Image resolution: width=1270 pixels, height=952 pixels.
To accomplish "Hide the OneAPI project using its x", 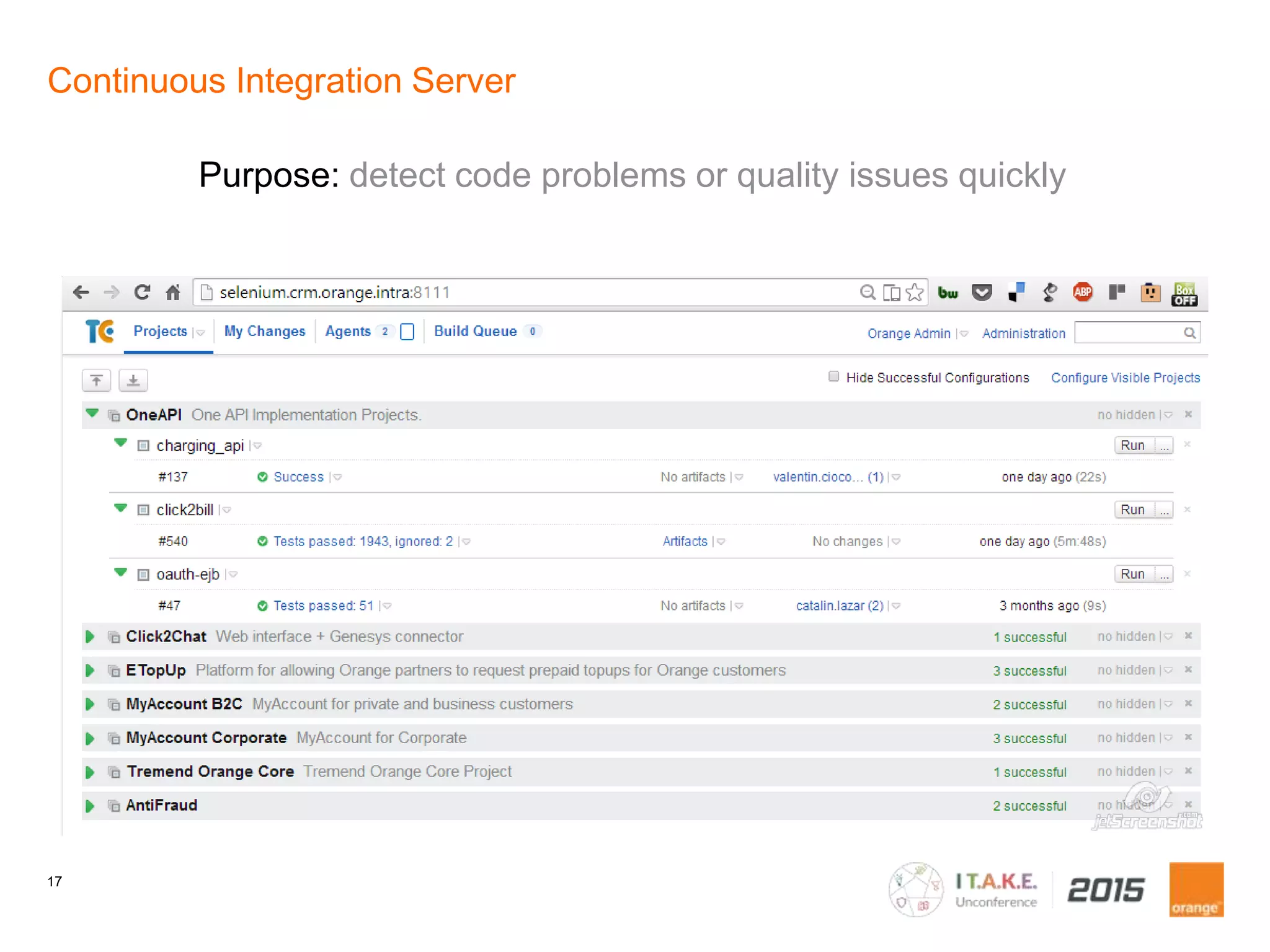I will pos(1188,414).
